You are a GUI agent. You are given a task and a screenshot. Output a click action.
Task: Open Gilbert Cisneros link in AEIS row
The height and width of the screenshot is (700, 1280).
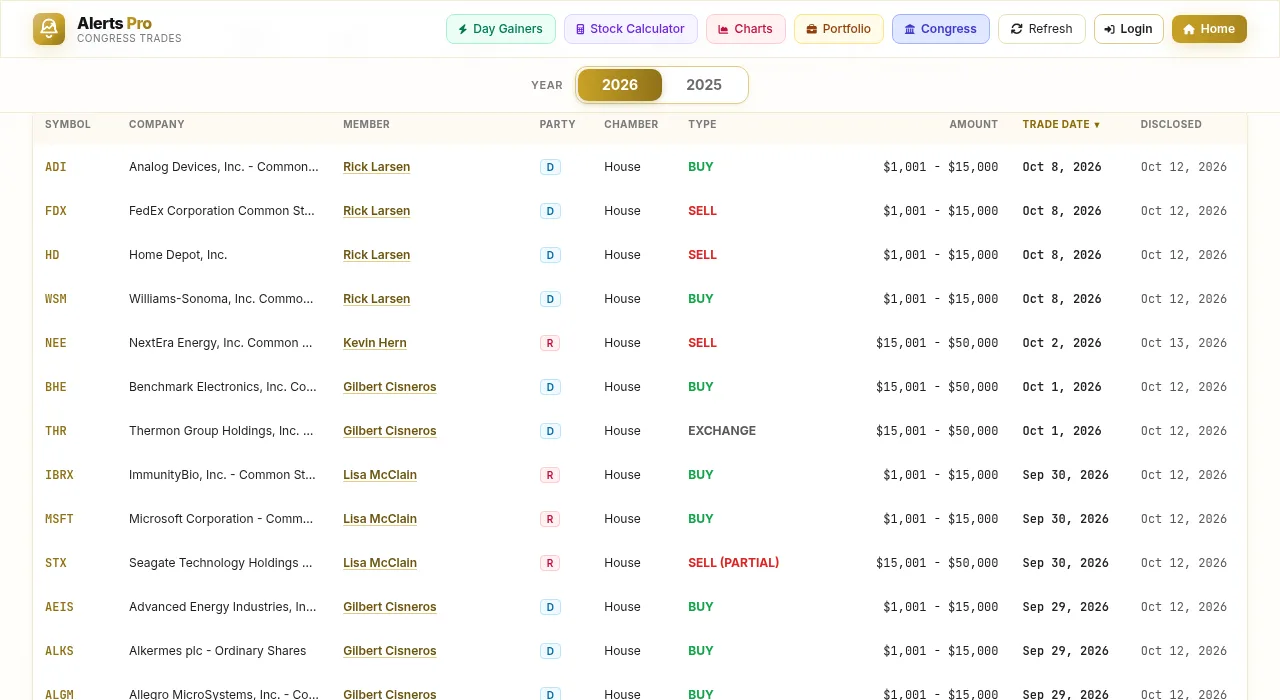click(390, 607)
